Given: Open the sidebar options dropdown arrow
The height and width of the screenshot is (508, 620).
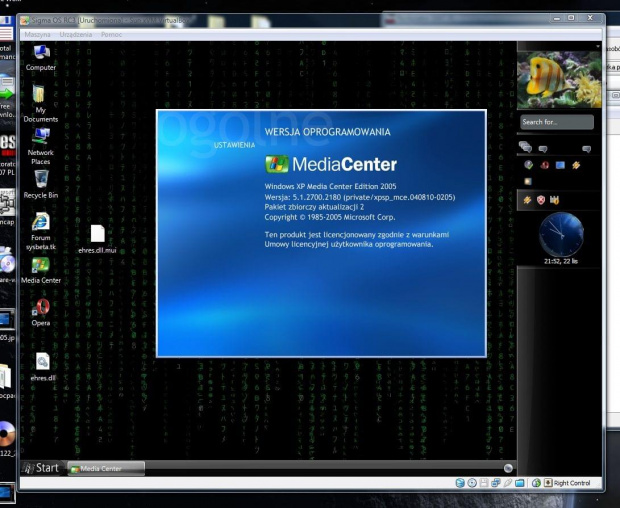Looking at the screenshot, I should tap(598, 47).
